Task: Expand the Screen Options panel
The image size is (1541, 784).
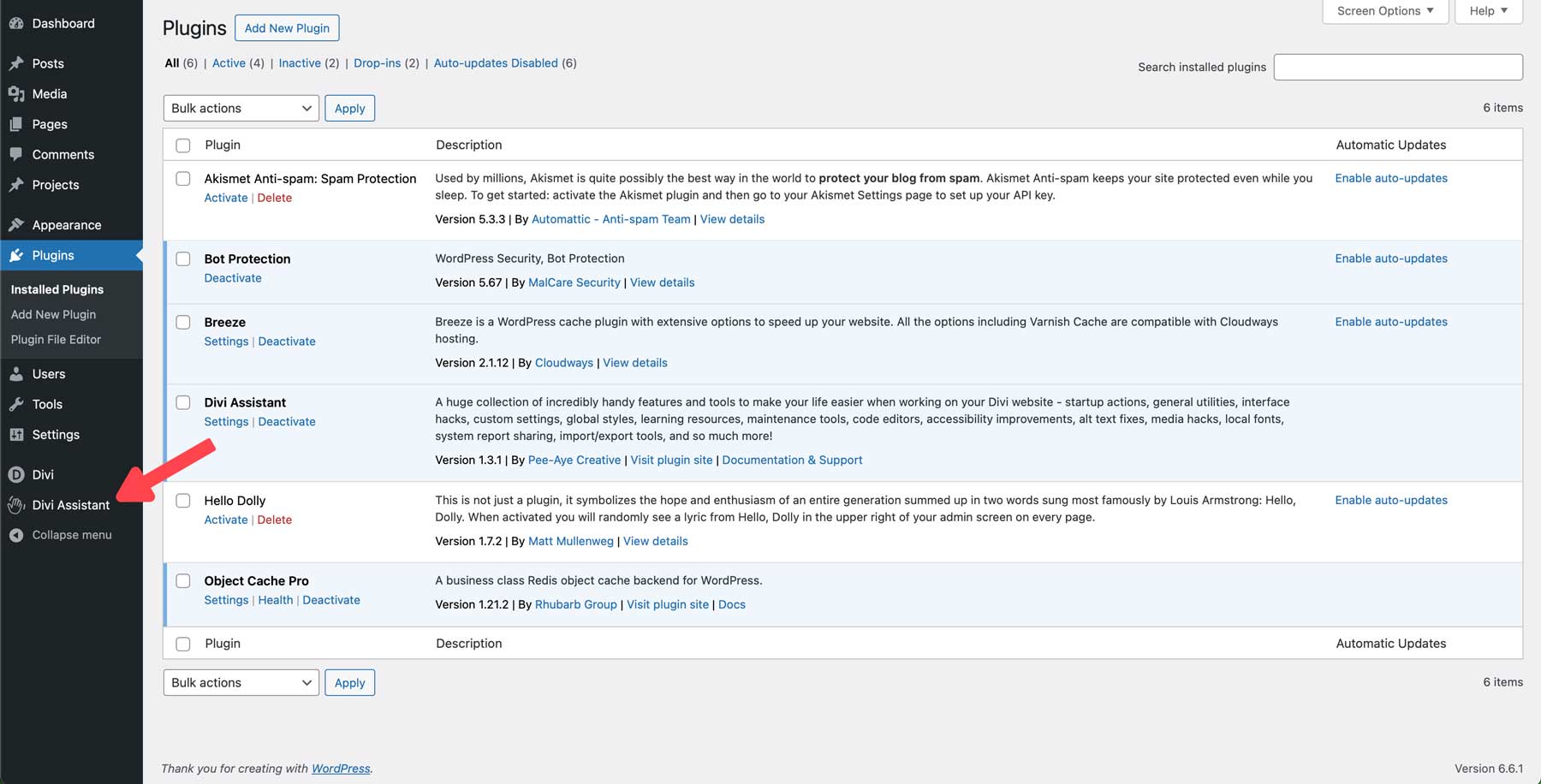Action: coord(1384,10)
